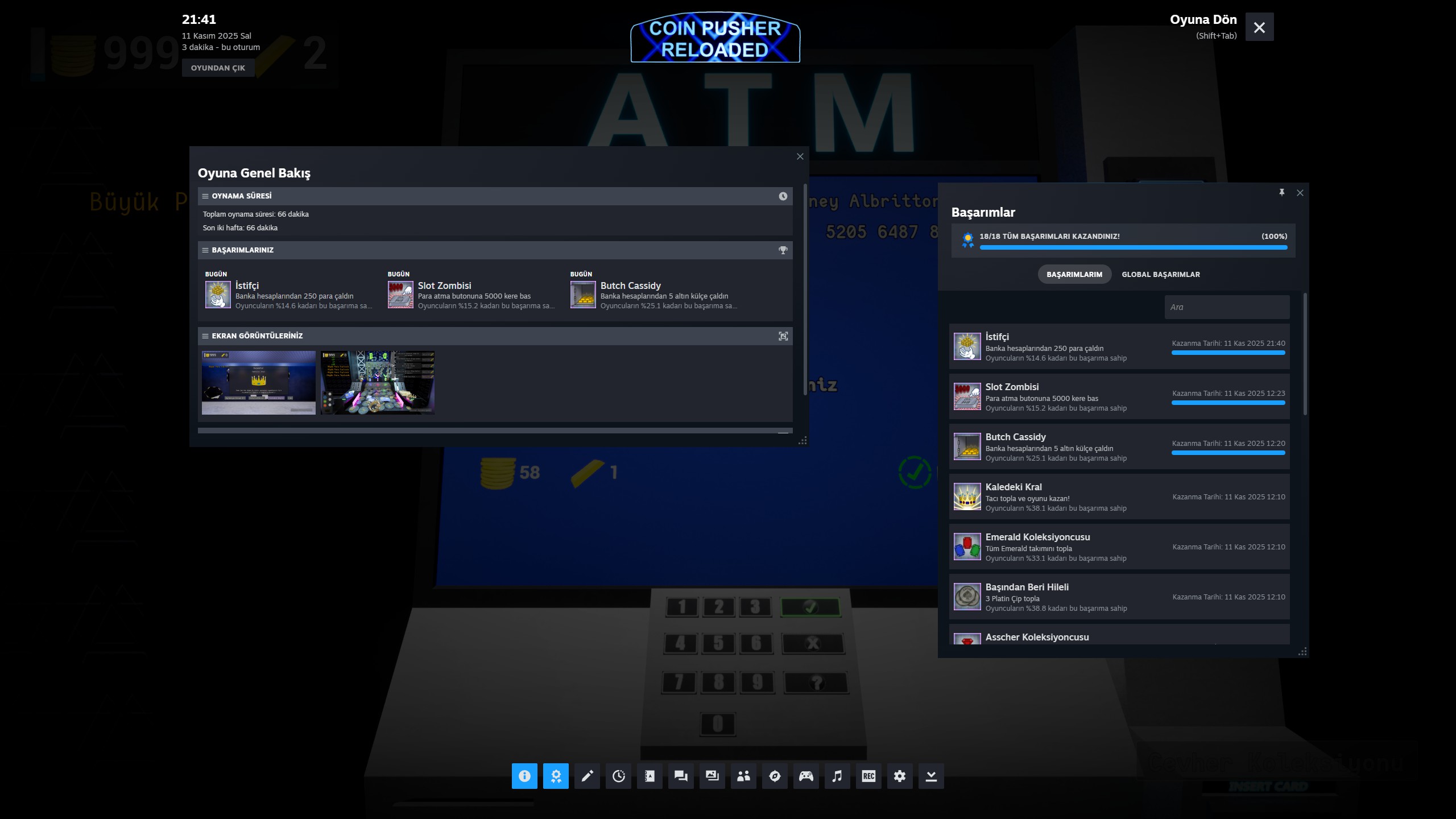The image size is (1456, 819).
Task: Toggle the Game Overview info icon
Action: tap(524, 776)
